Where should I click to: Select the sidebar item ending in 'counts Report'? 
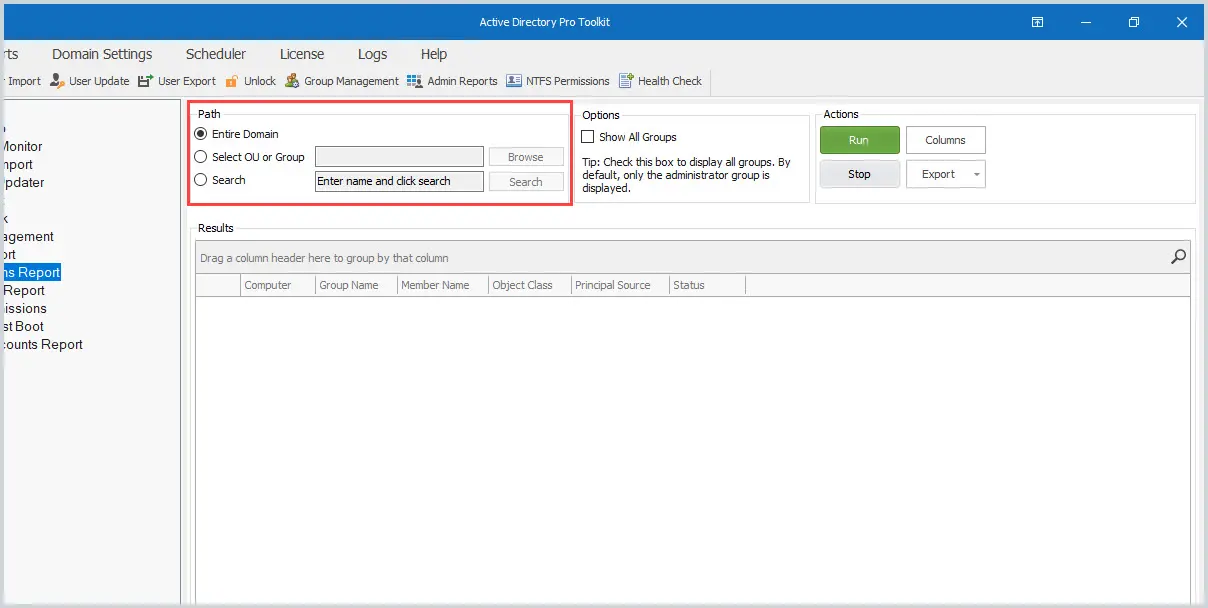[x=41, y=344]
